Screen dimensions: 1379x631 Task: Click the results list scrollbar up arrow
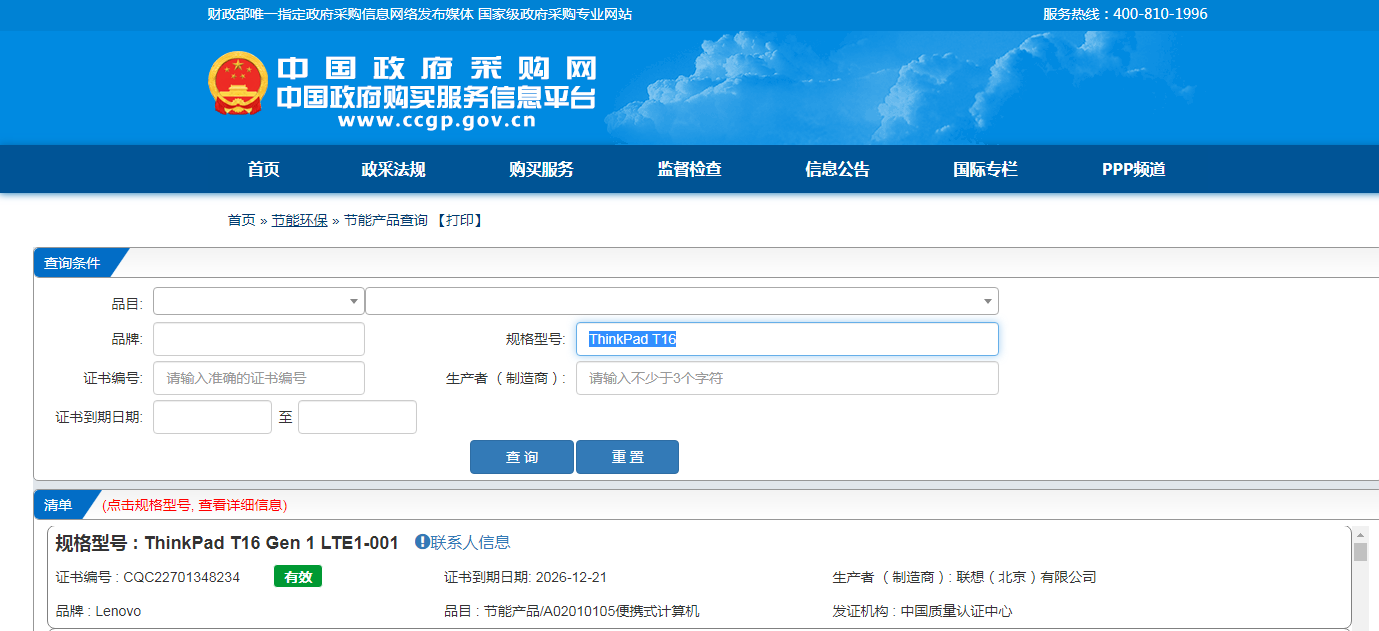click(1360, 535)
